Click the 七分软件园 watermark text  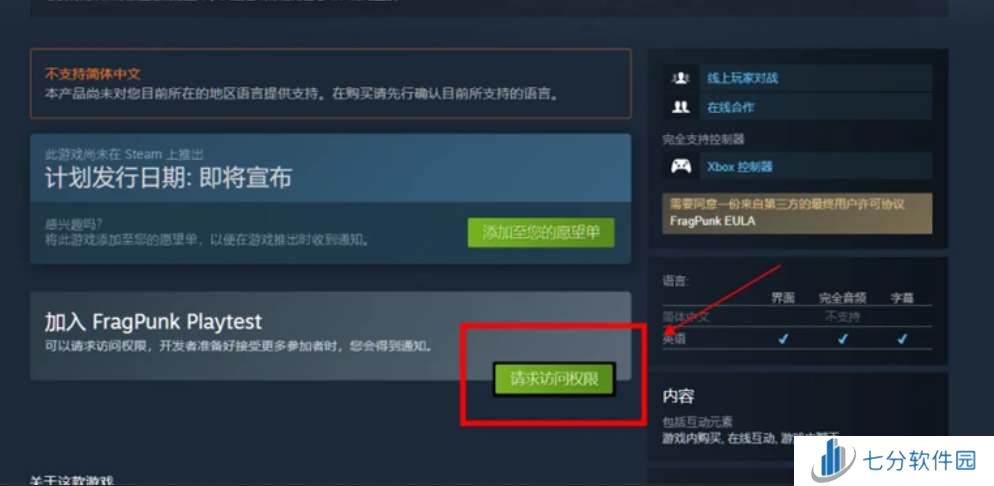(919, 460)
